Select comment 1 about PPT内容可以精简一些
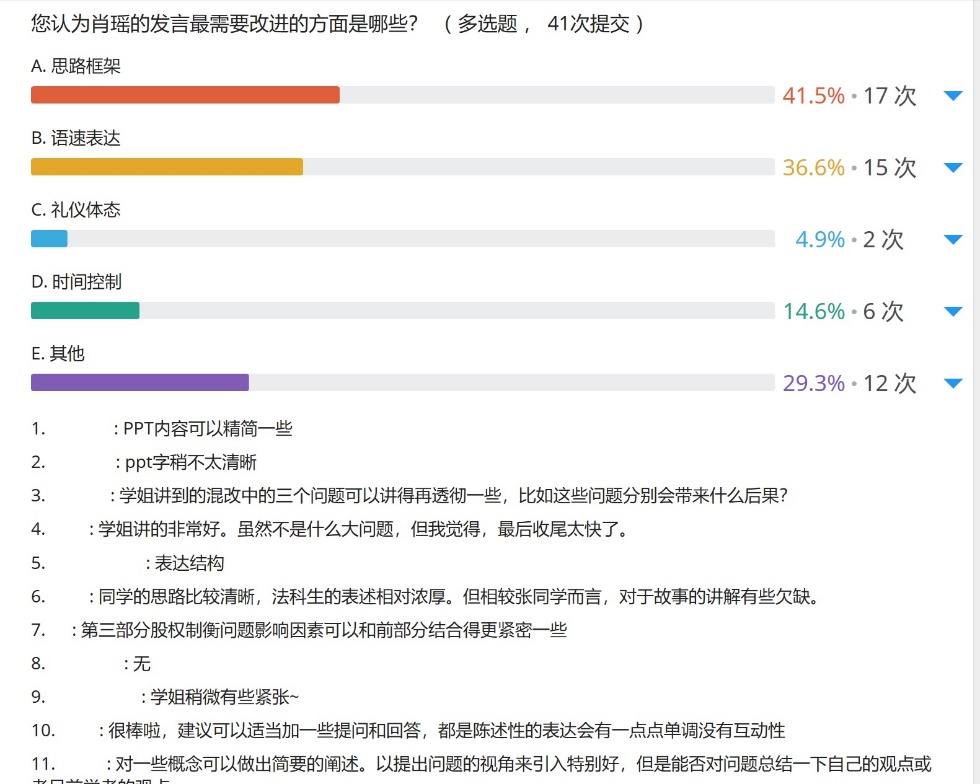 pos(207,429)
